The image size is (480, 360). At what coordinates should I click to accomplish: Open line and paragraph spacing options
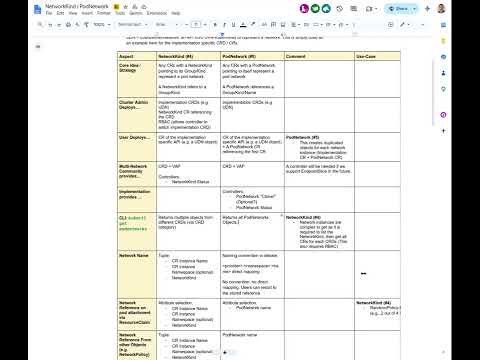(x=306, y=24)
